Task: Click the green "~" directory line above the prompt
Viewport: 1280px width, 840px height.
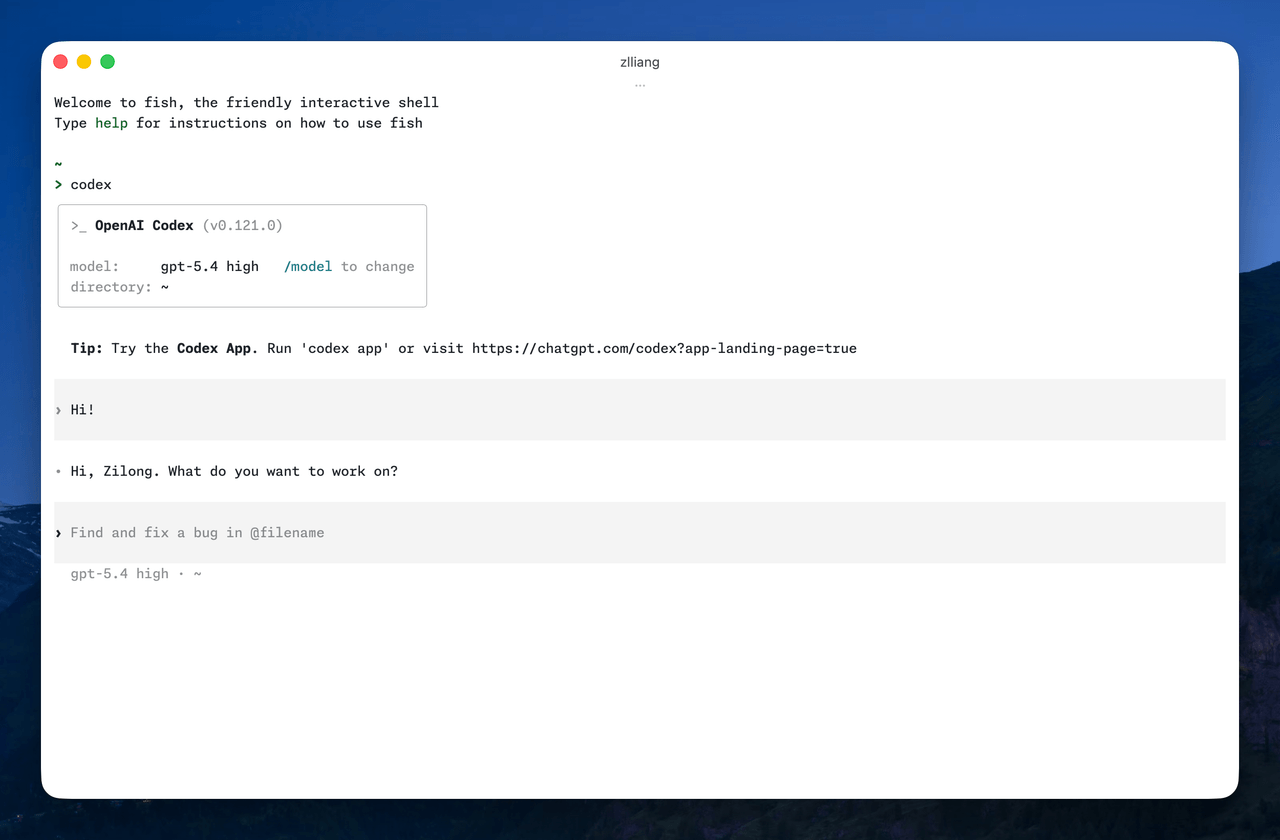Action: tap(58, 164)
